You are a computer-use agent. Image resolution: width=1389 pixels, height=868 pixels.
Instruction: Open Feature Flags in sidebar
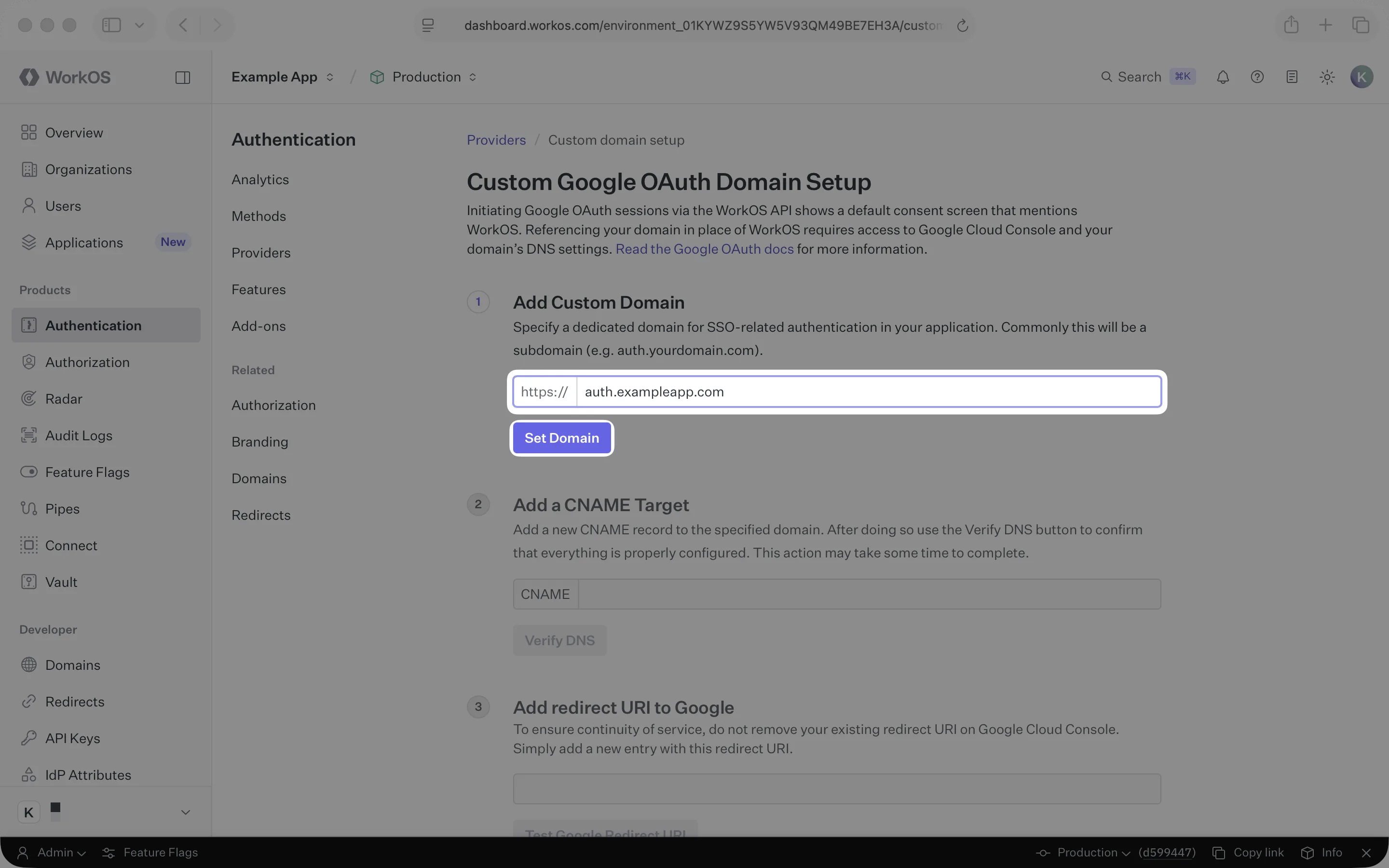click(x=106, y=472)
